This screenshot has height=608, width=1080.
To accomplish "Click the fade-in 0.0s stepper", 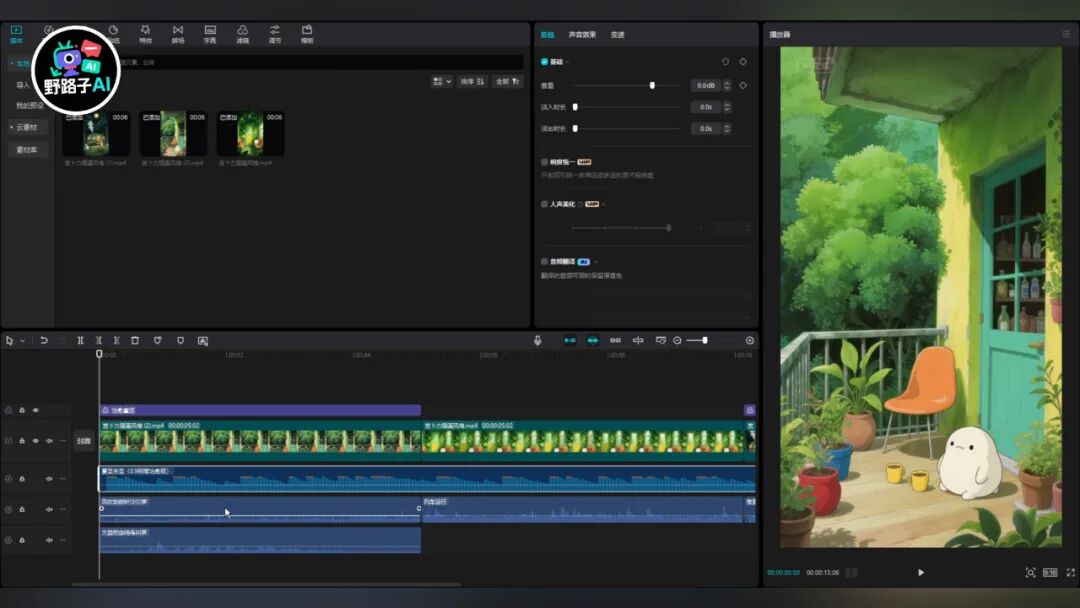I will click(727, 107).
